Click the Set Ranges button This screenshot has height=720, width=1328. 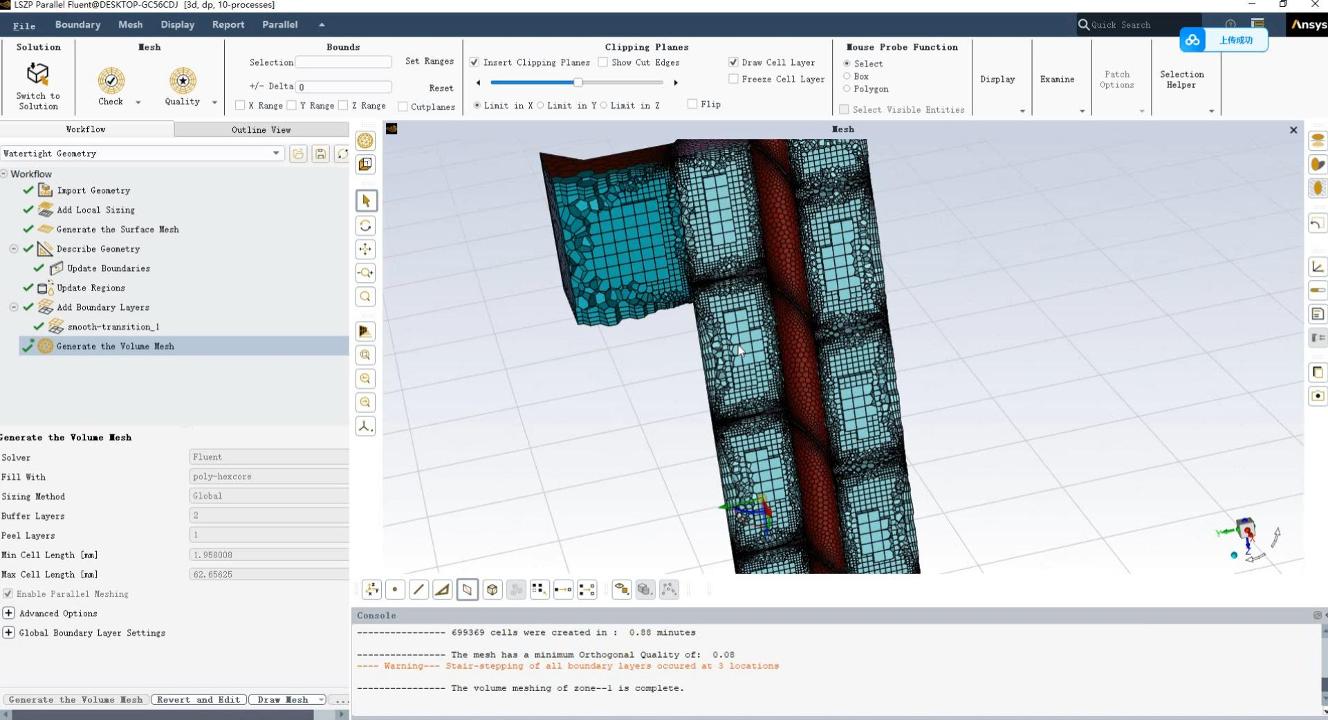pos(429,62)
